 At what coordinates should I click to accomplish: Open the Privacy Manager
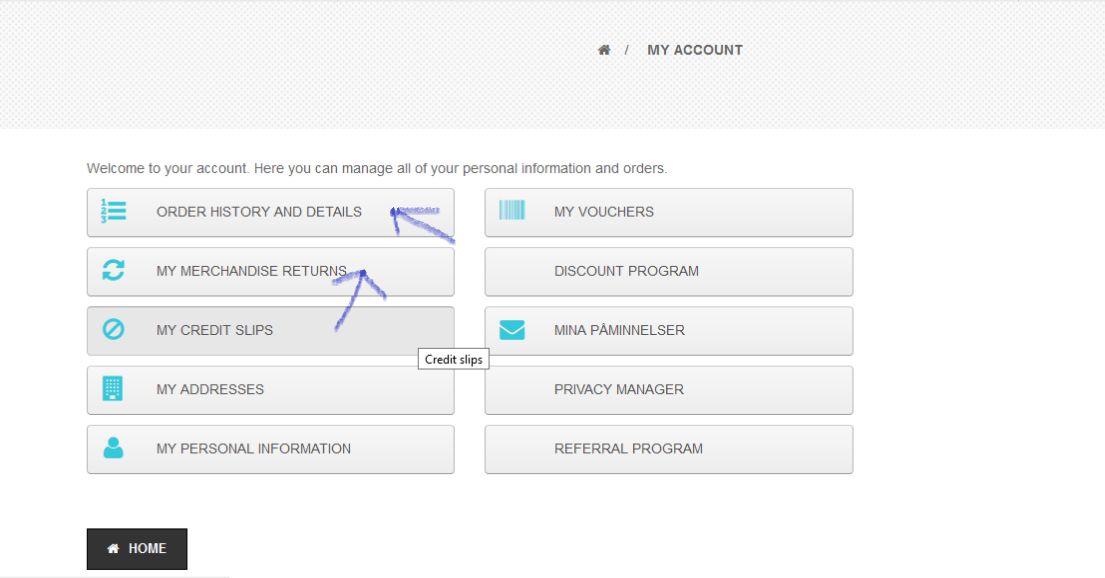tap(669, 390)
